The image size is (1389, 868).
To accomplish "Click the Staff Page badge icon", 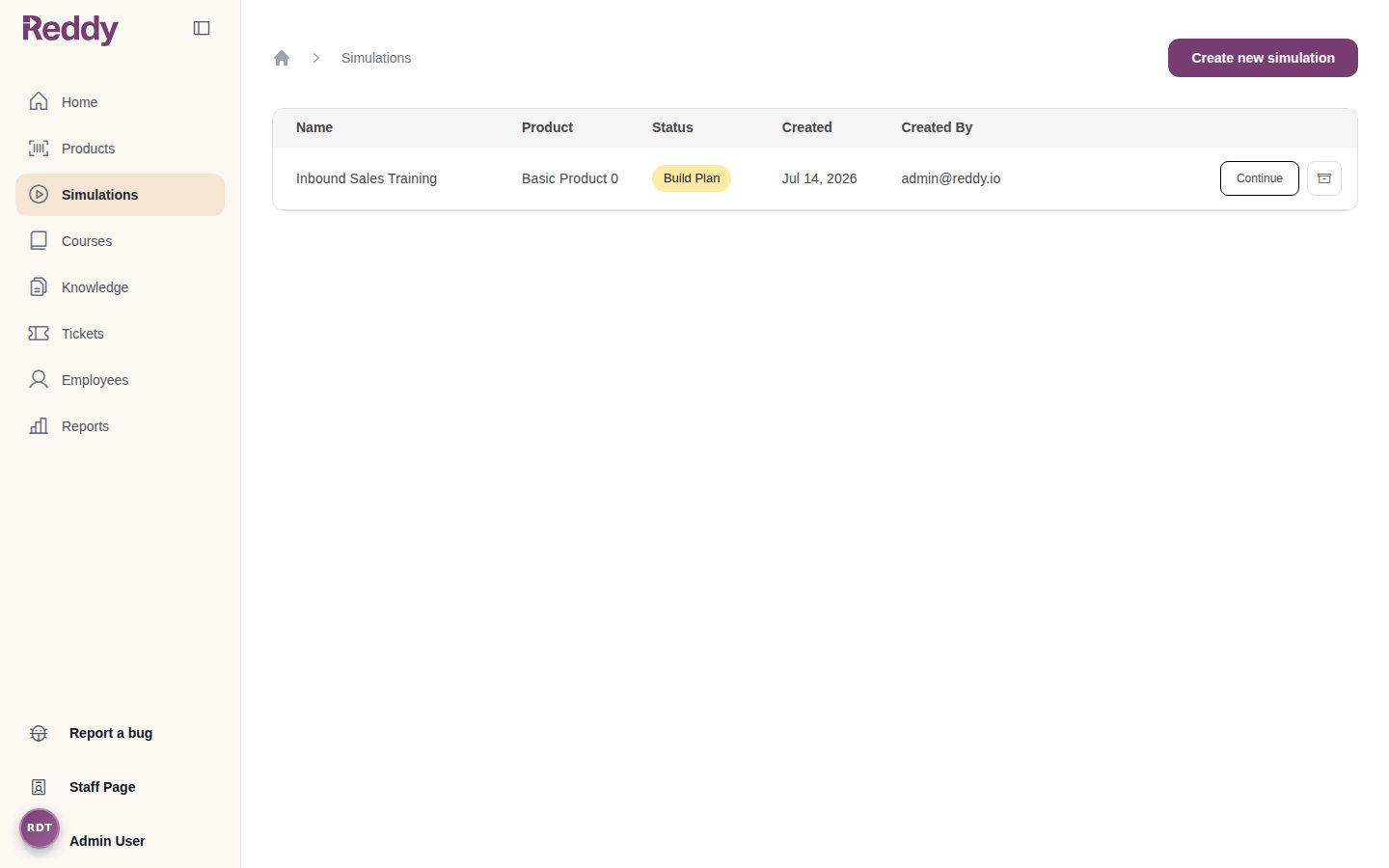I will 39,787.
